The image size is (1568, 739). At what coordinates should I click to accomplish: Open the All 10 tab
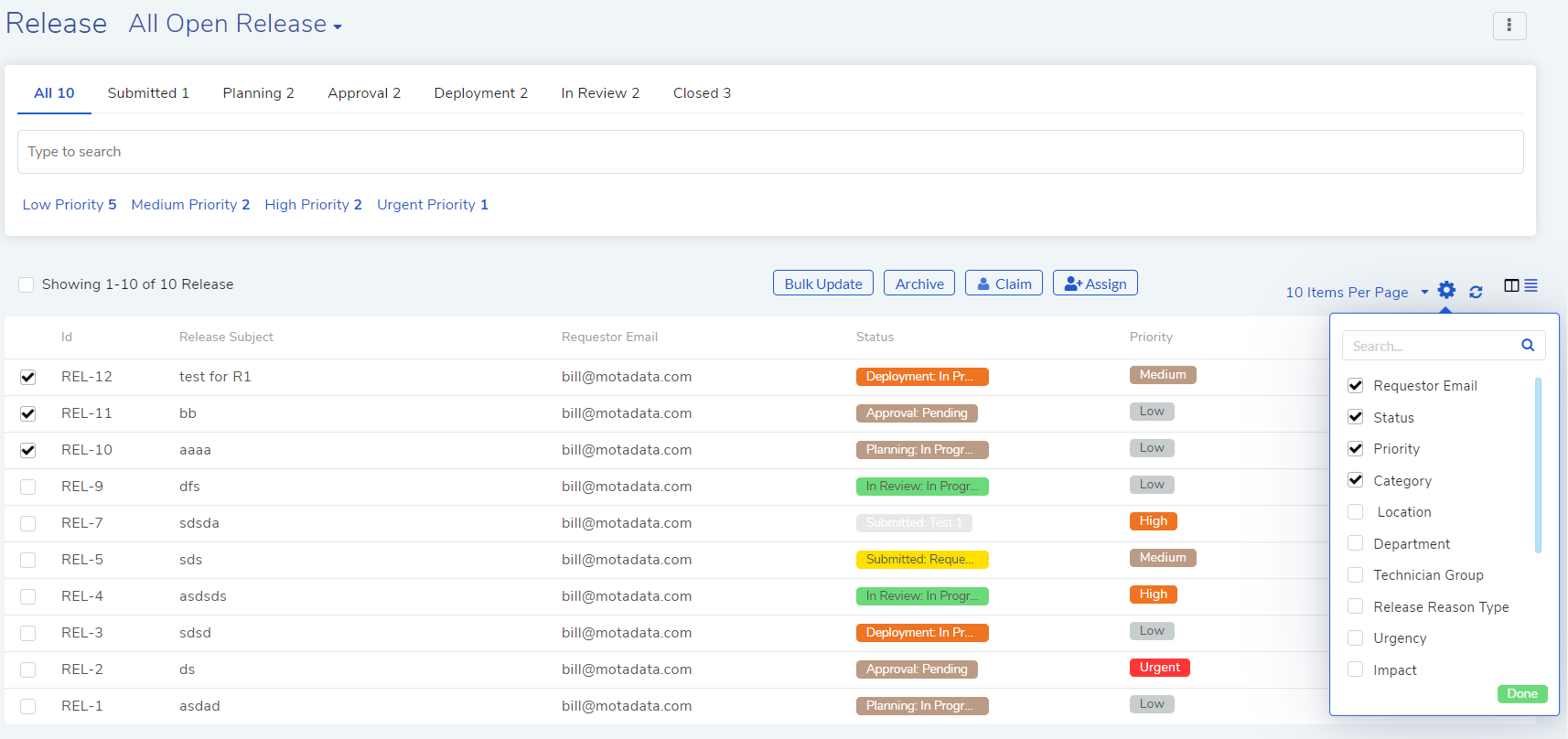54,93
